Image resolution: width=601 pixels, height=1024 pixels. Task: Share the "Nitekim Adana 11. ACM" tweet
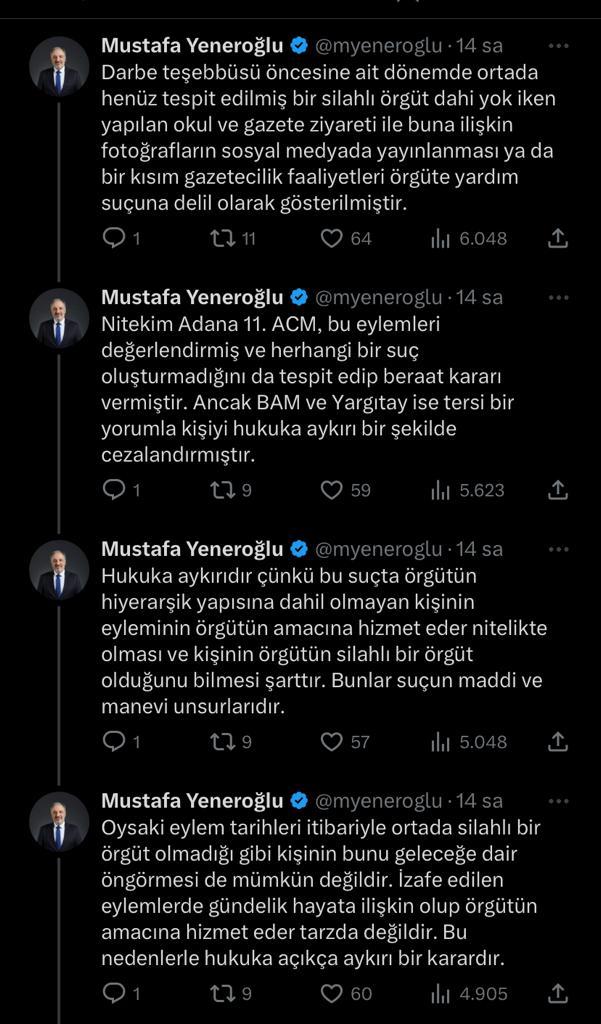click(x=559, y=490)
